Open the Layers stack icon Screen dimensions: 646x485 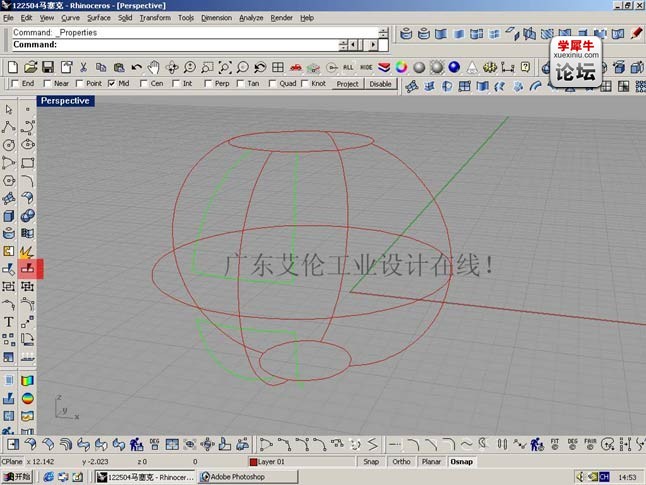(384, 67)
